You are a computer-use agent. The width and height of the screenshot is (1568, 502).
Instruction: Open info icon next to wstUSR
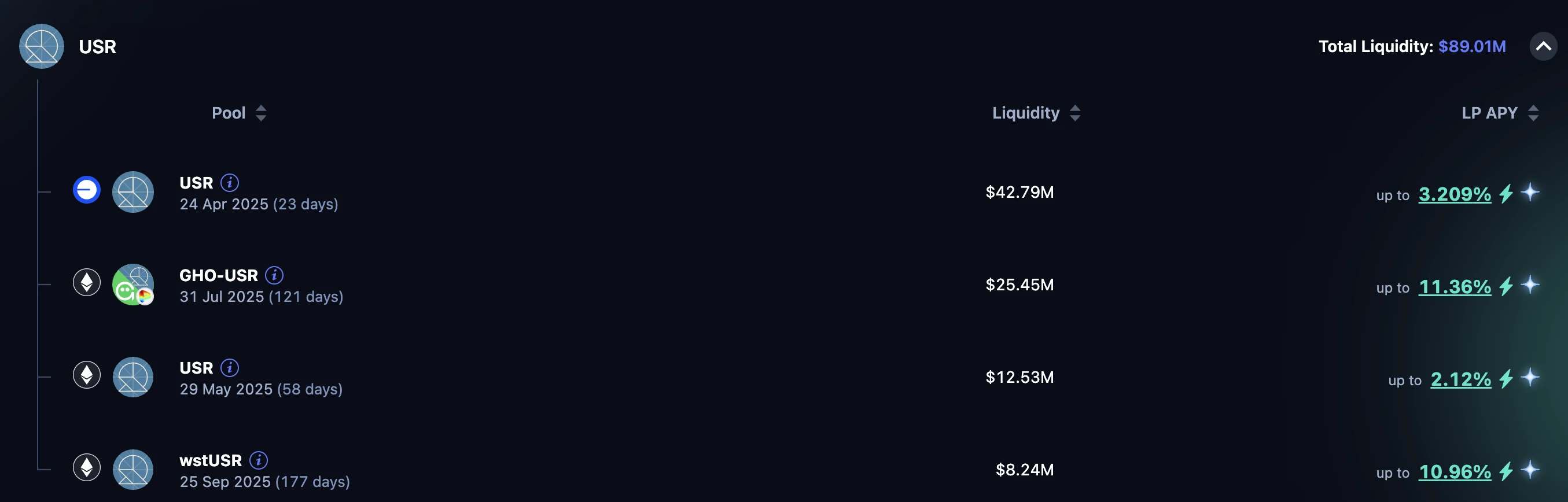259,460
